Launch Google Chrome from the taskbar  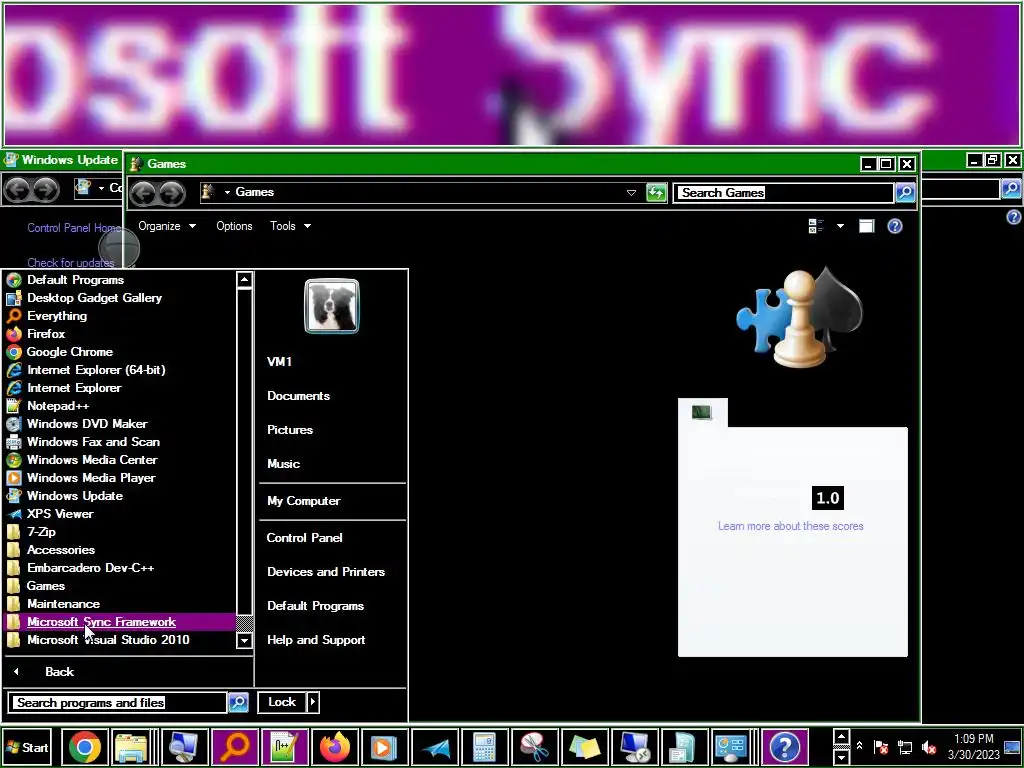pos(85,746)
